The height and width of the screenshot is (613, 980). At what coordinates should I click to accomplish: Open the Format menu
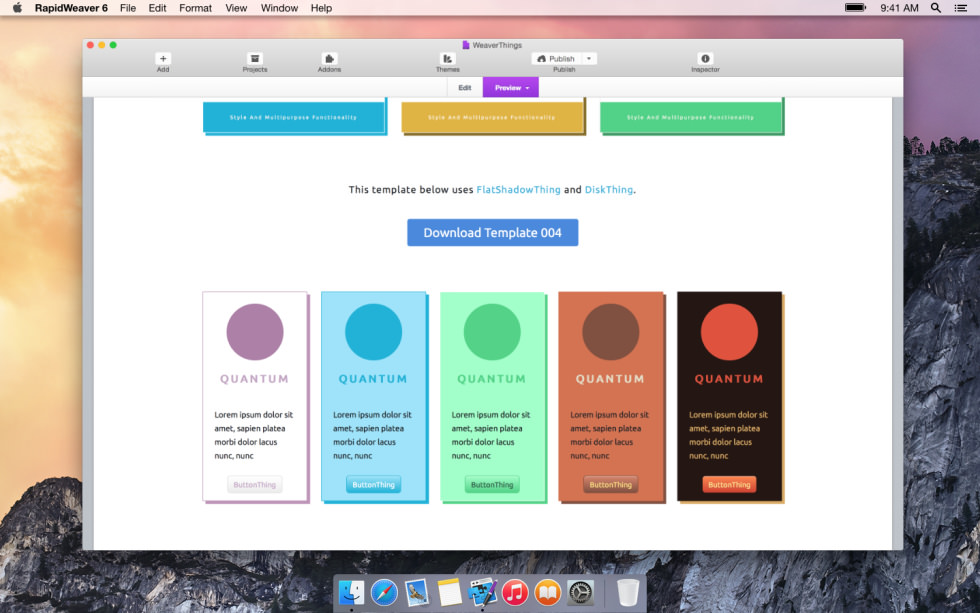coord(195,8)
